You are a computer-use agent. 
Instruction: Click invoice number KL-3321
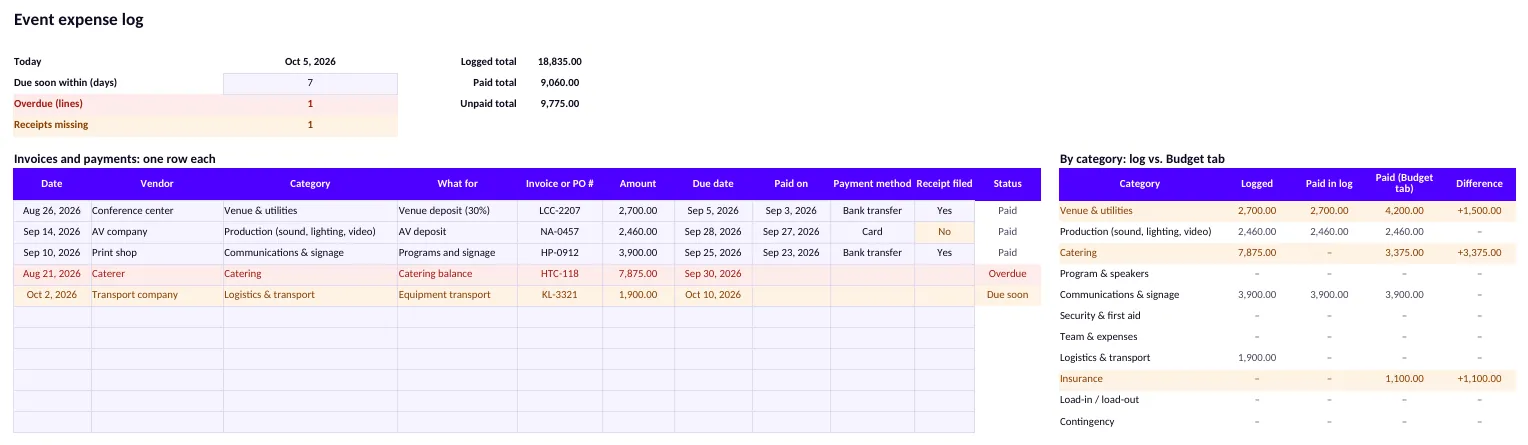pos(560,295)
